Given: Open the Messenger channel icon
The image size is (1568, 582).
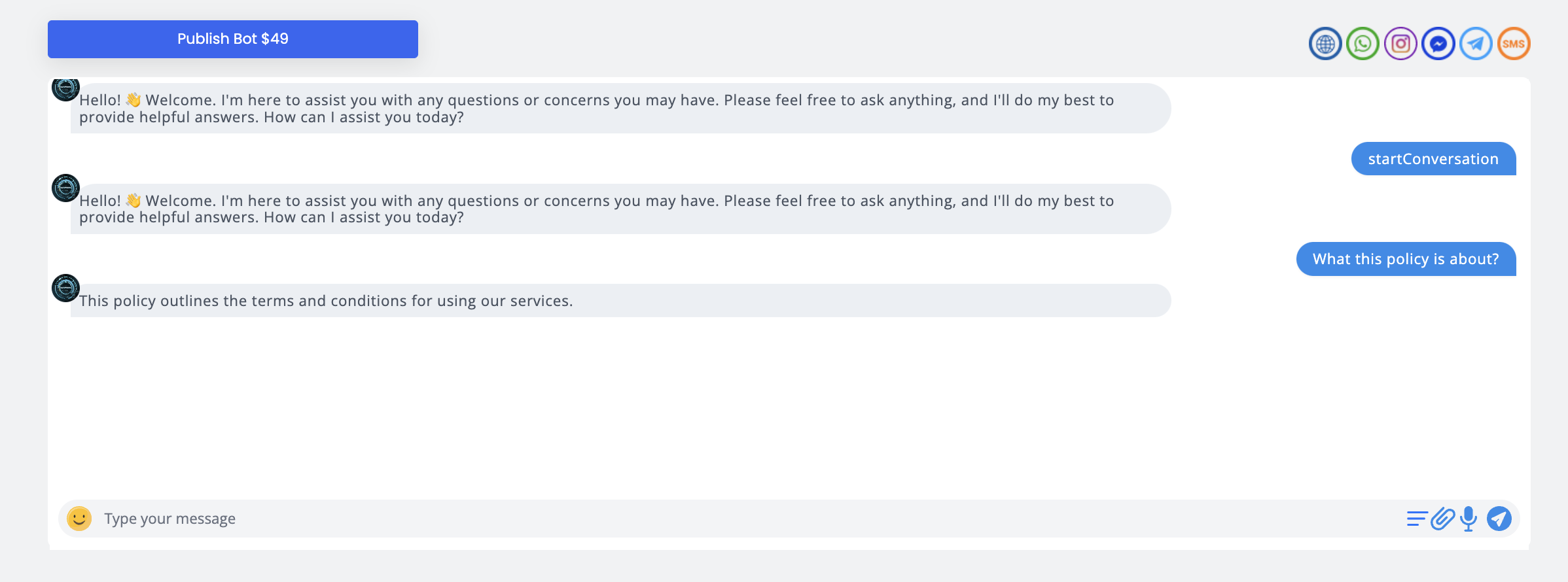Looking at the screenshot, I should [x=1438, y=44].
